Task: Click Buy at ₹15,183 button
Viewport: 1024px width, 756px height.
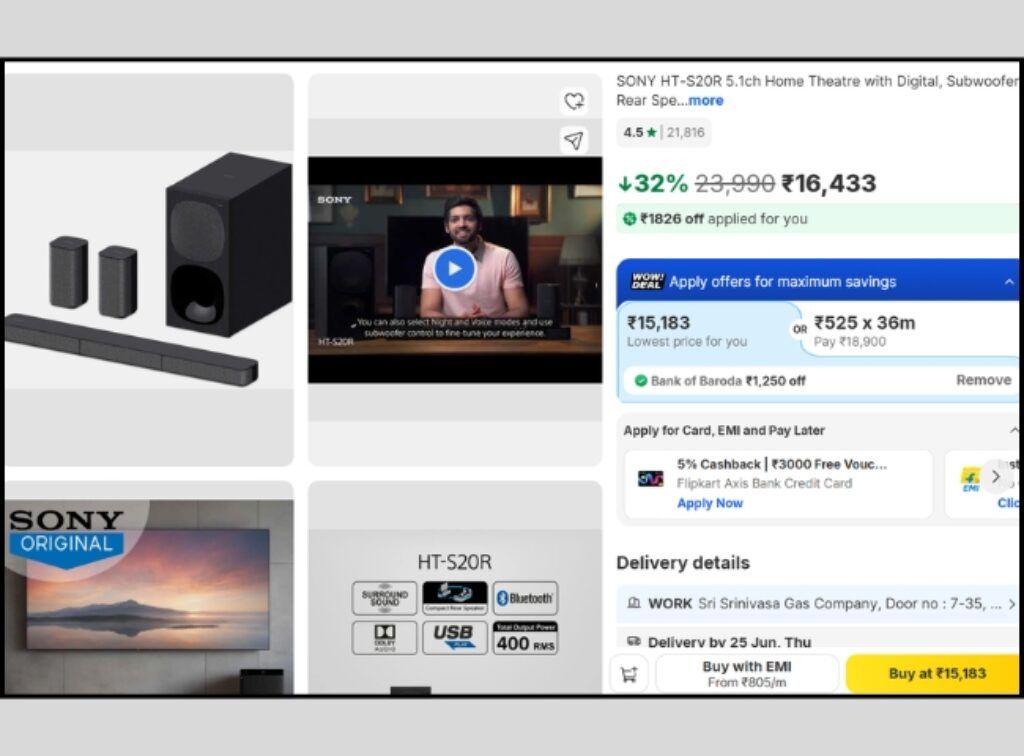Action: 934,674
